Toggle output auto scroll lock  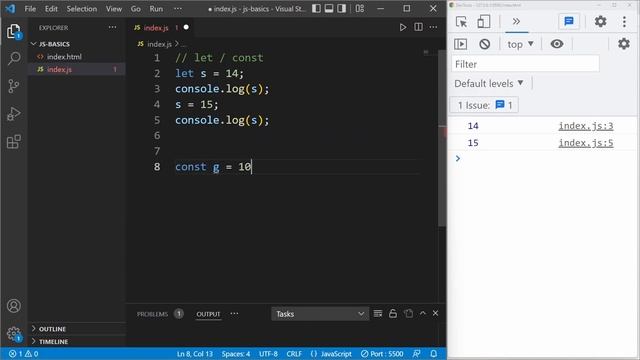click(393, 313)
